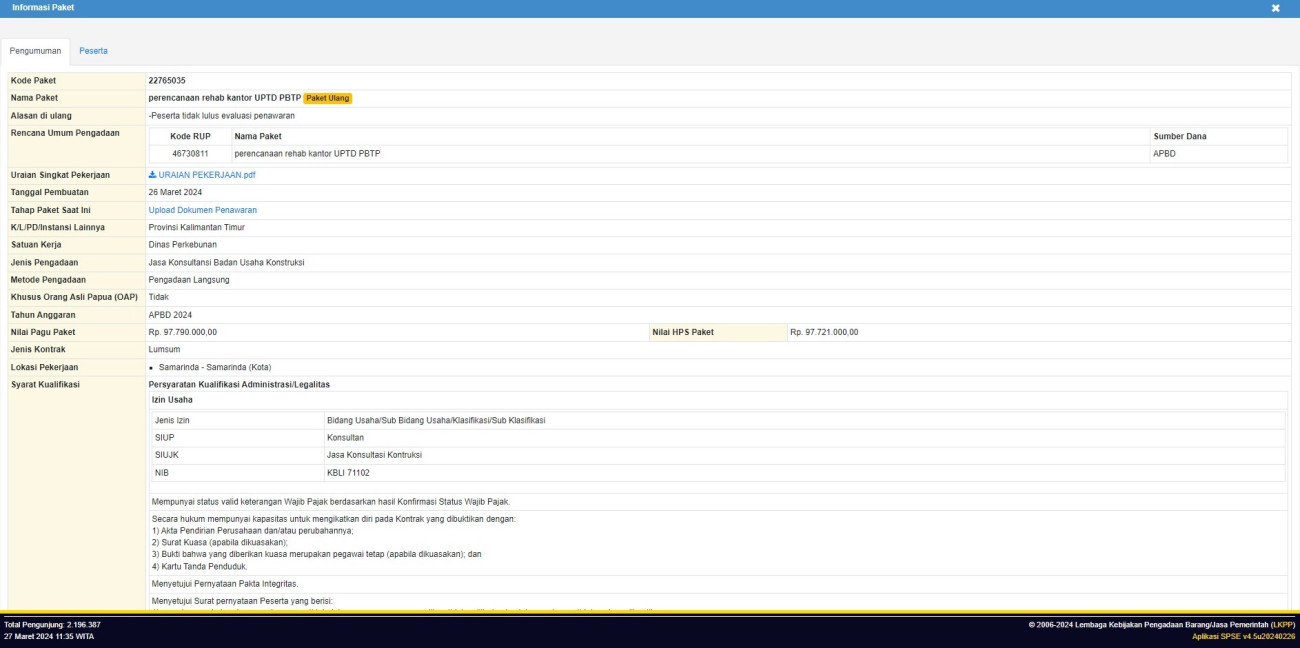Click the yellow Paket Ulang badge

(328, 98)
